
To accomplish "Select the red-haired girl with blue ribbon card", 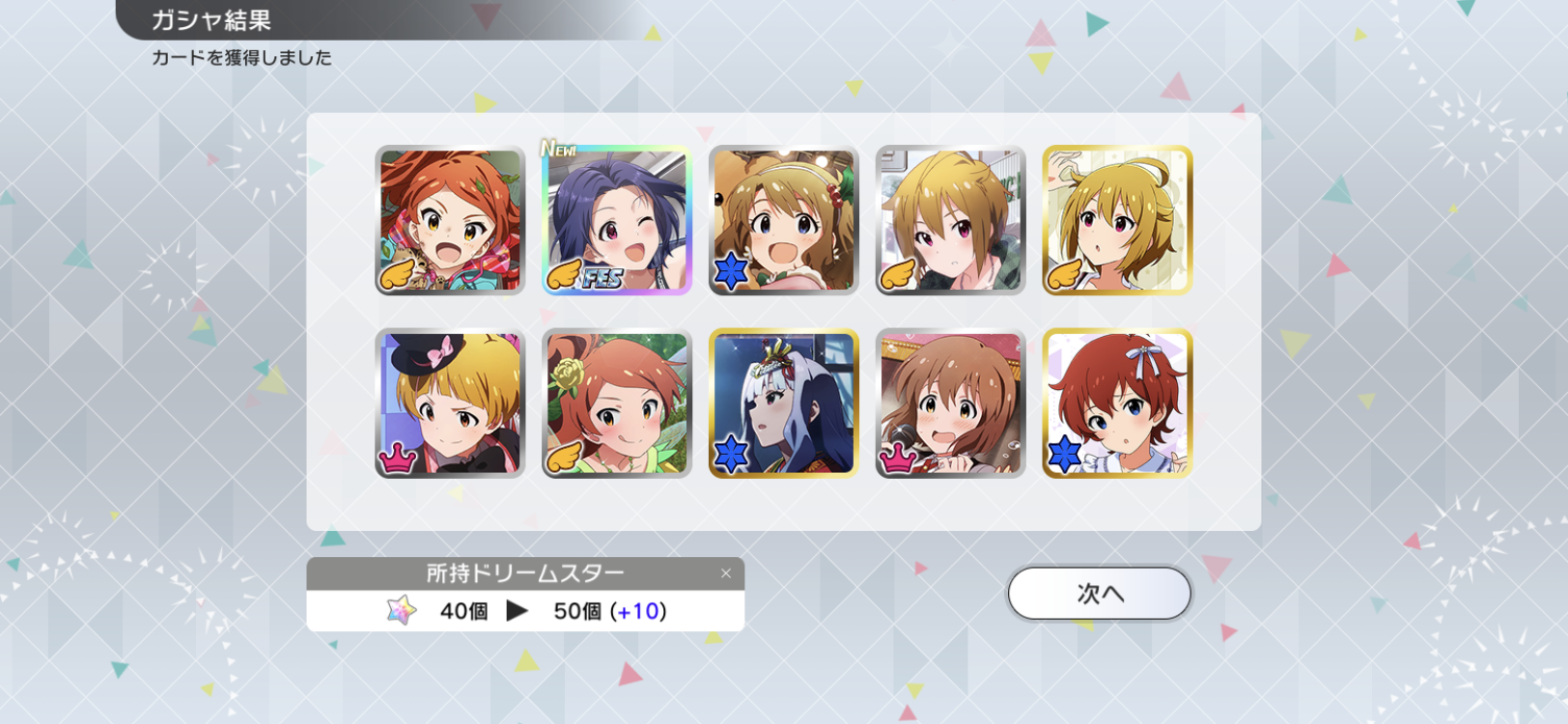I will tap(1118, 404).
